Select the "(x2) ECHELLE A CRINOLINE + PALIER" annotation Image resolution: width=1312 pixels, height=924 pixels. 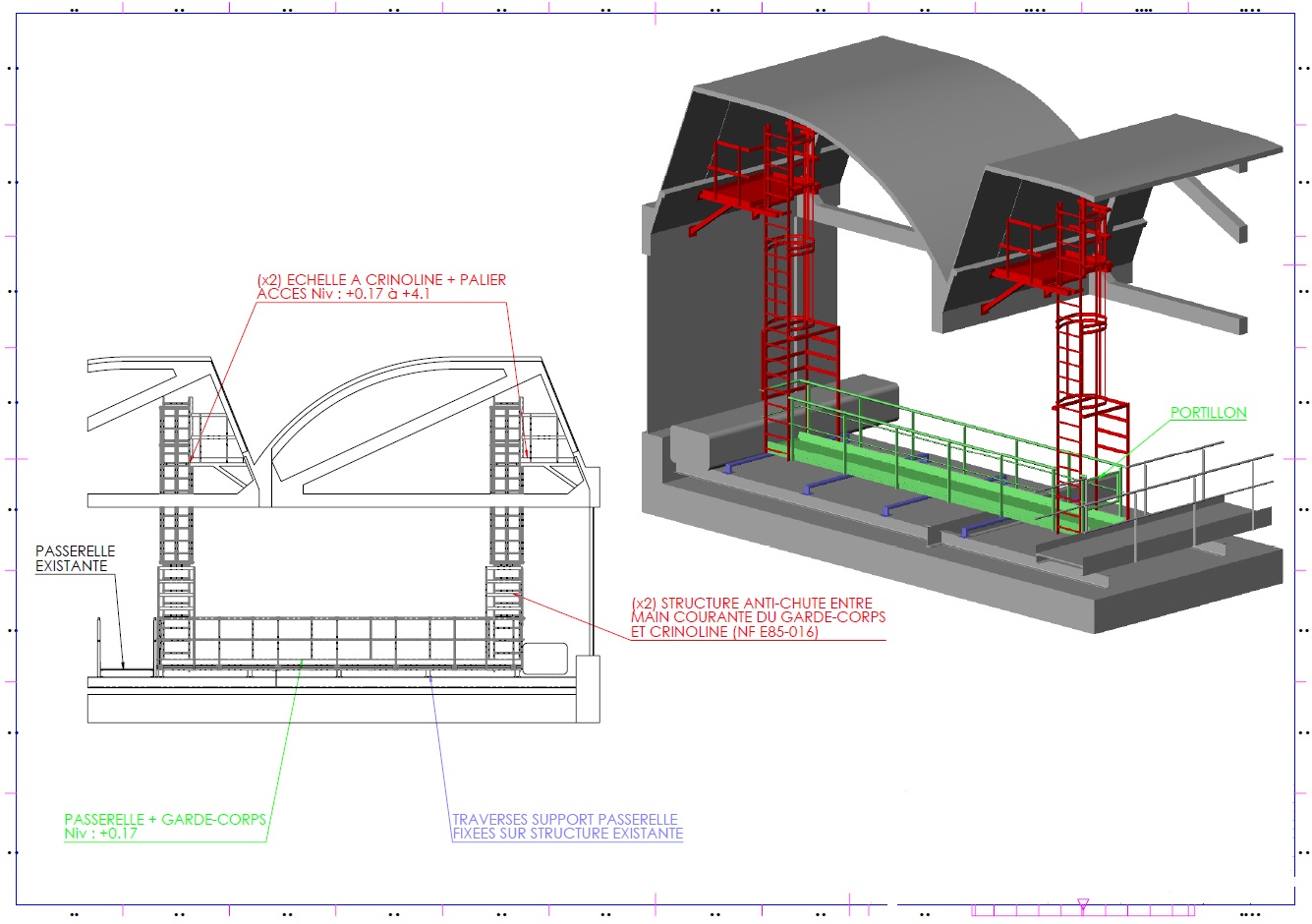tap(381, 279)
